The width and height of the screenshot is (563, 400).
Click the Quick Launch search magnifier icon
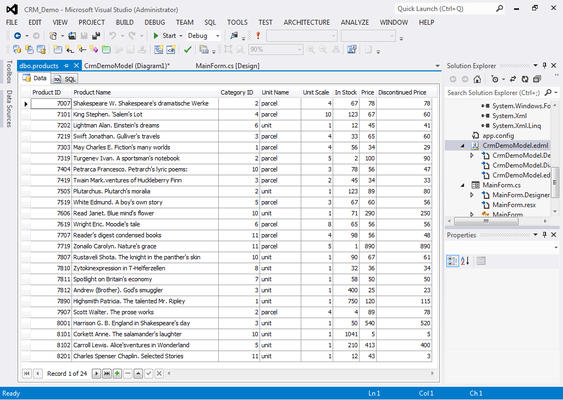pos(499,9)
